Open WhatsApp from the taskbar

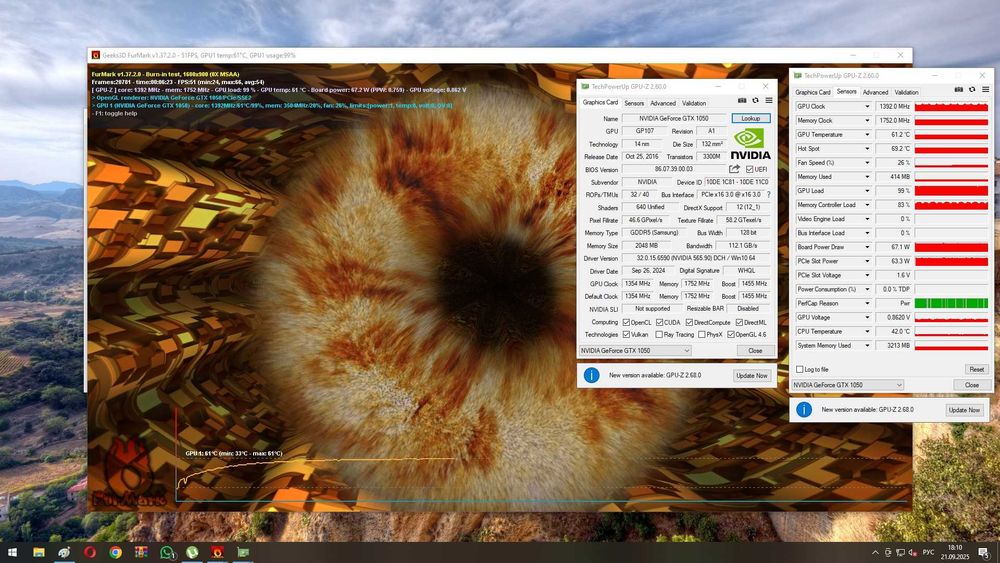[x=167, y=552]
